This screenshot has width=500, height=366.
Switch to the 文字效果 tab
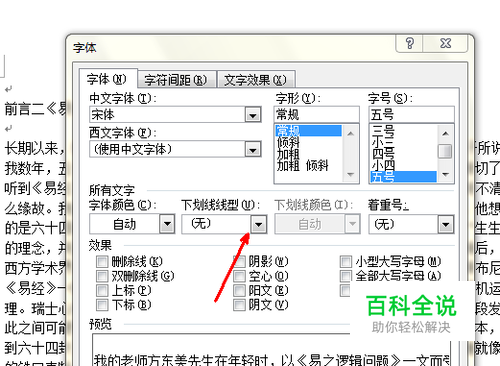point(255,80)
